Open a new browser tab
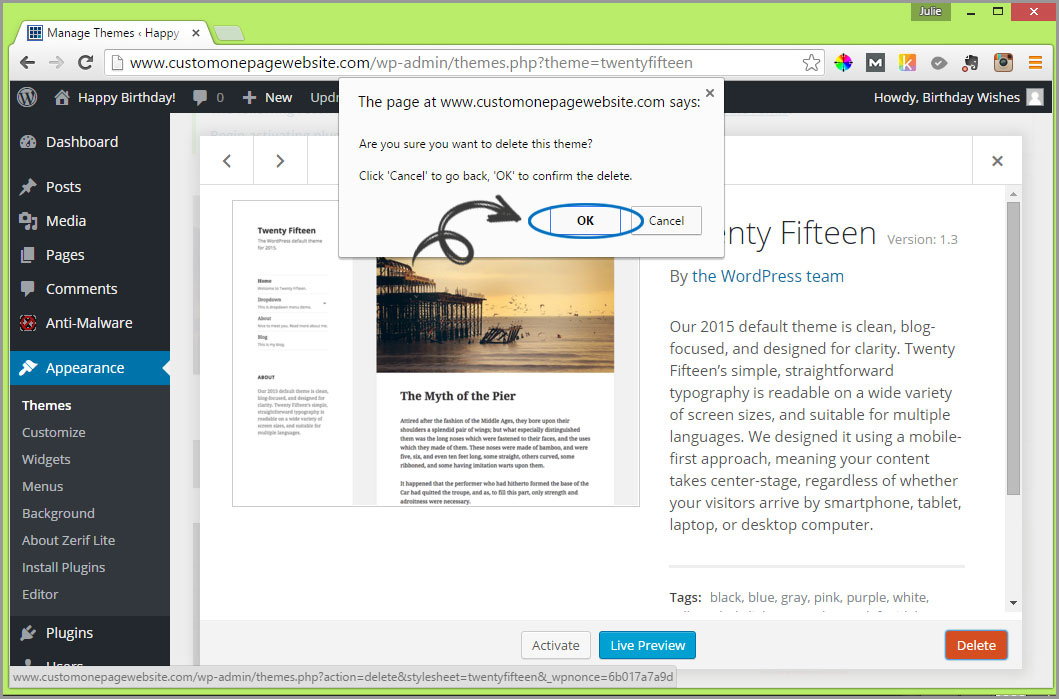The height and width of the screenshot is (699, 1059). (x=228, y=33)
